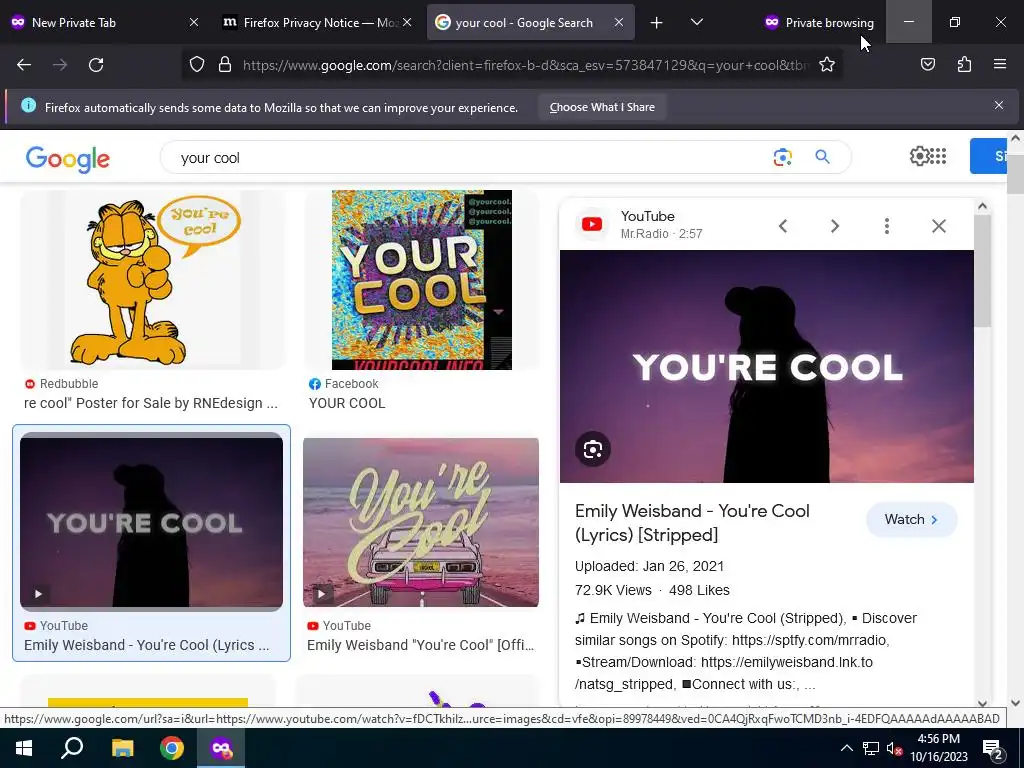The width and height of the screenshot is (1024, 768).
Task: Open Google quick settings gear
Action: coord(918,156)
